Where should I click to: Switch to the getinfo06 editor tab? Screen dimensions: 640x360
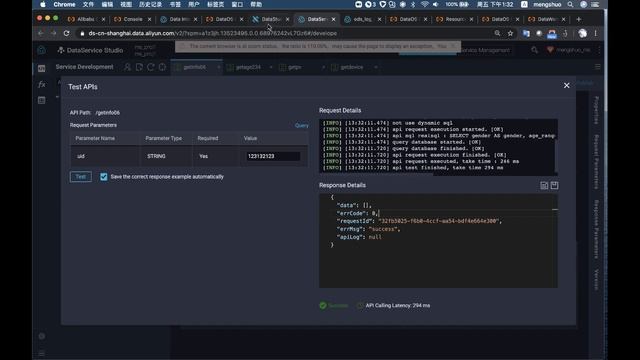click(194, 67)
